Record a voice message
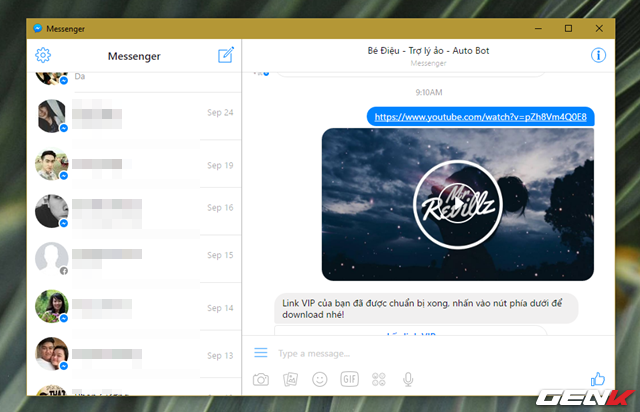The height and width of the screenshot is (412, 640). 408,379
